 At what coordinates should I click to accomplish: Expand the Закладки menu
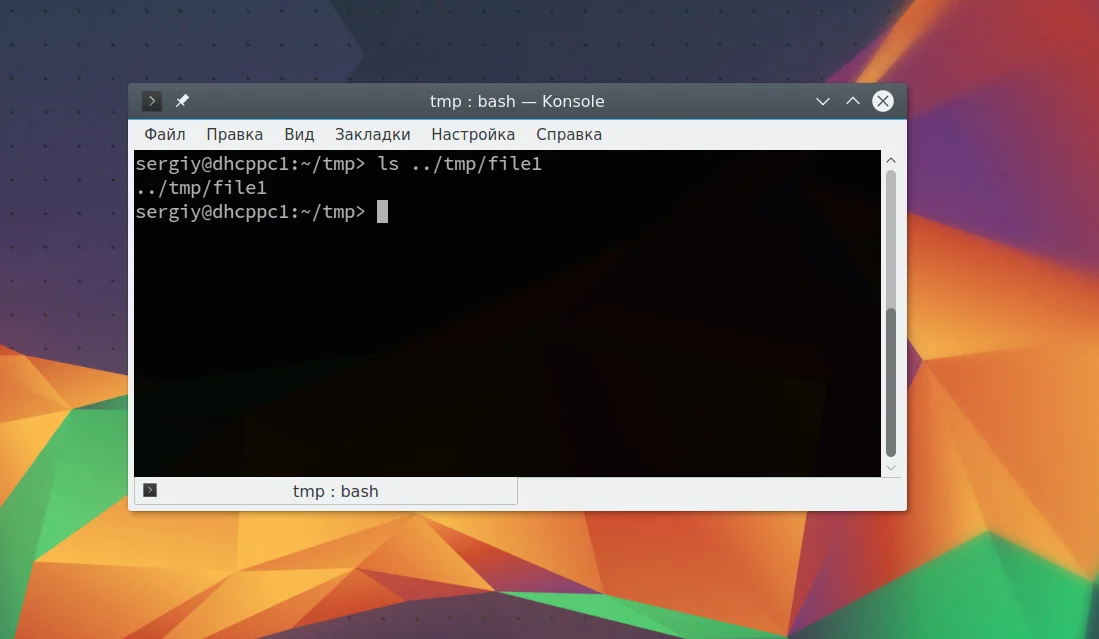372,135
